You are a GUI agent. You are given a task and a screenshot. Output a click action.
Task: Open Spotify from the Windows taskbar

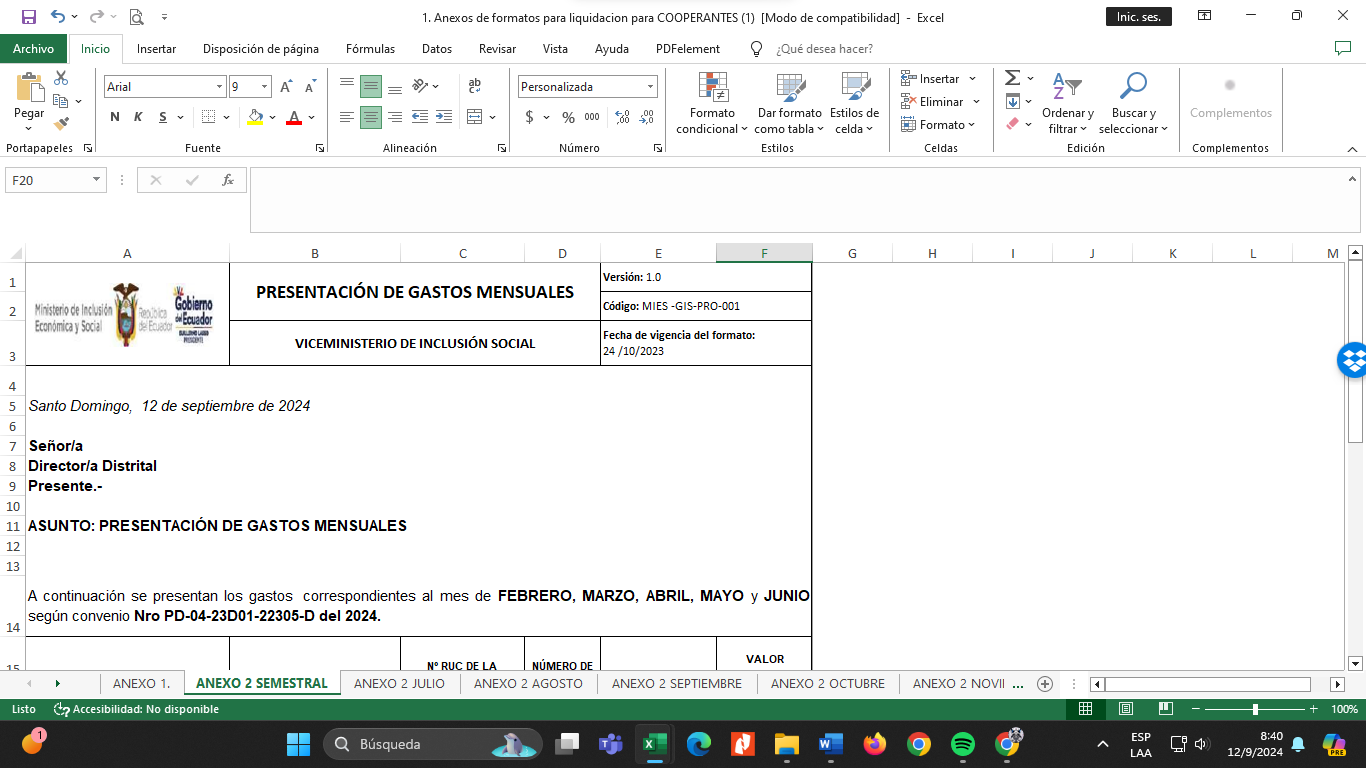click(x=963, y=744)
